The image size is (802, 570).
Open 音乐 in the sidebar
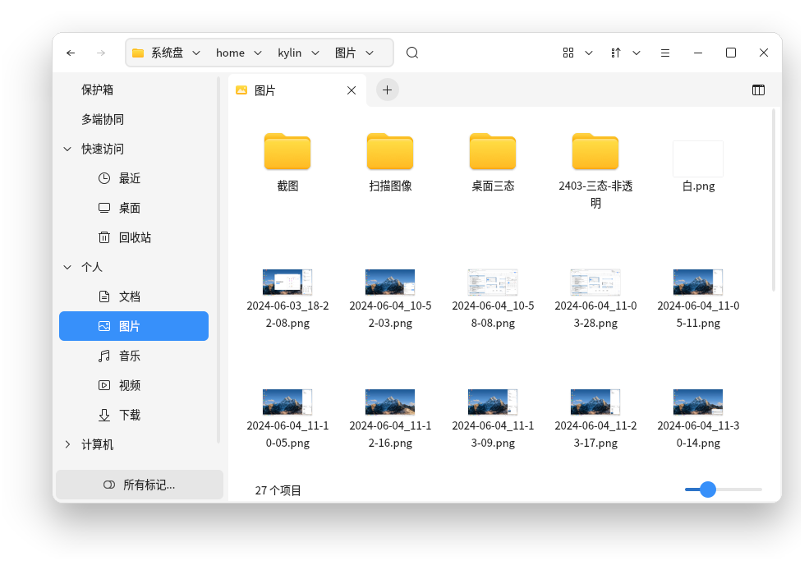click(133, 356)
